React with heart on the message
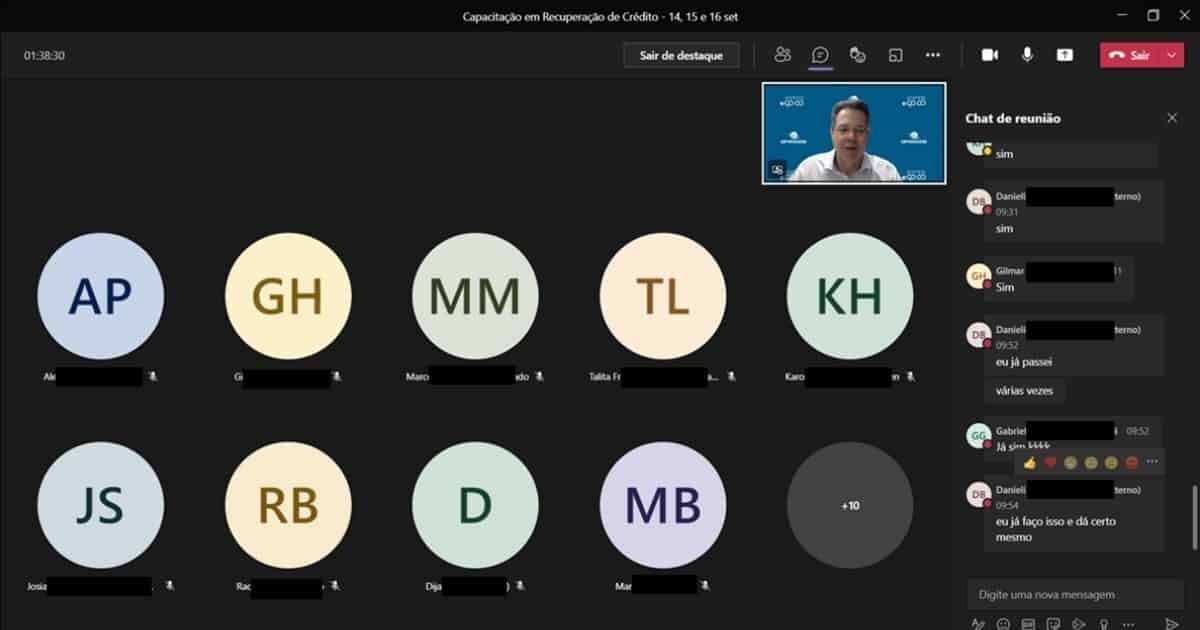Image resolution: width=1200 pixels, height=630 pixels. (1050, 462)
